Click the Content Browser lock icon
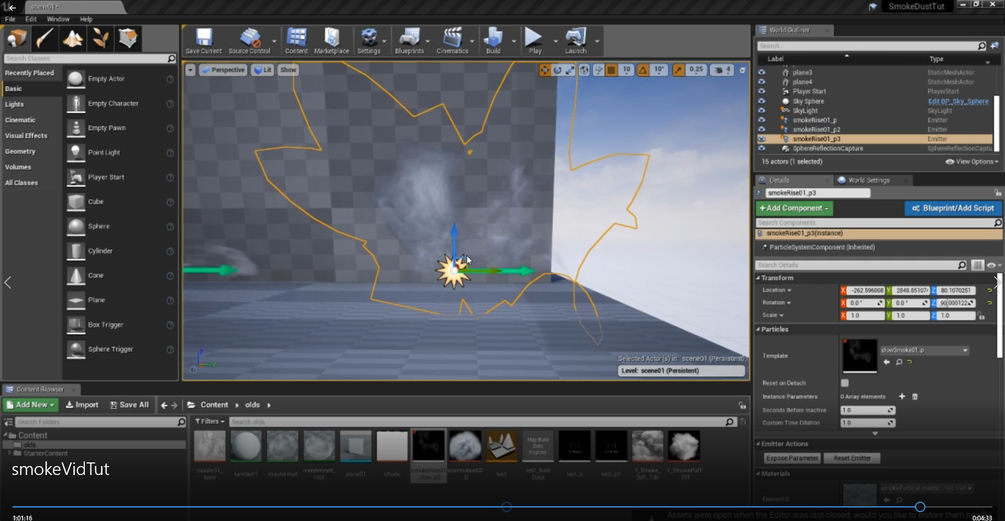 [x=742, y=406]
